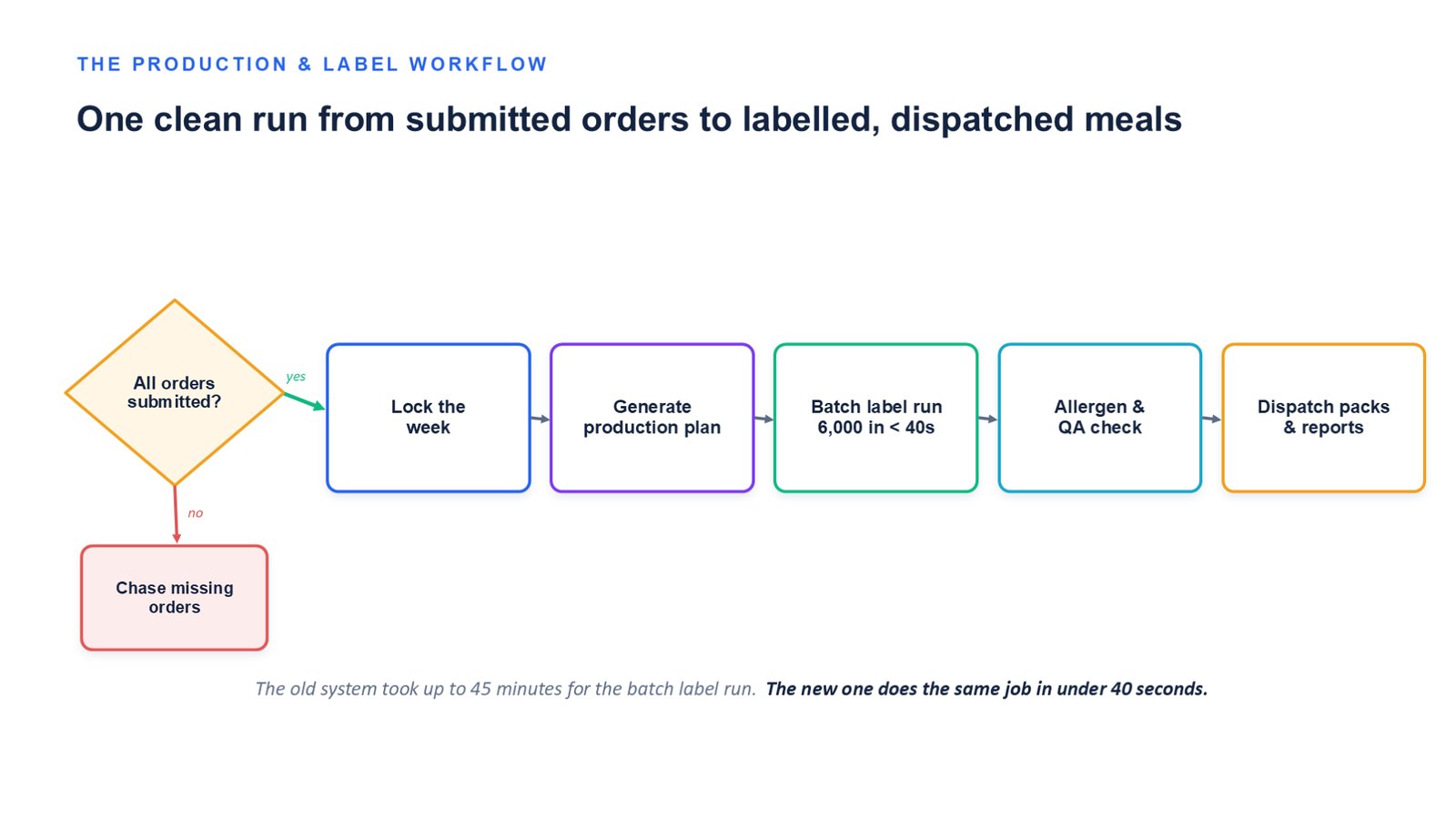Select the 'Chase missing orders' box
The image size is (1456, 819).
[x=175, y=598]
